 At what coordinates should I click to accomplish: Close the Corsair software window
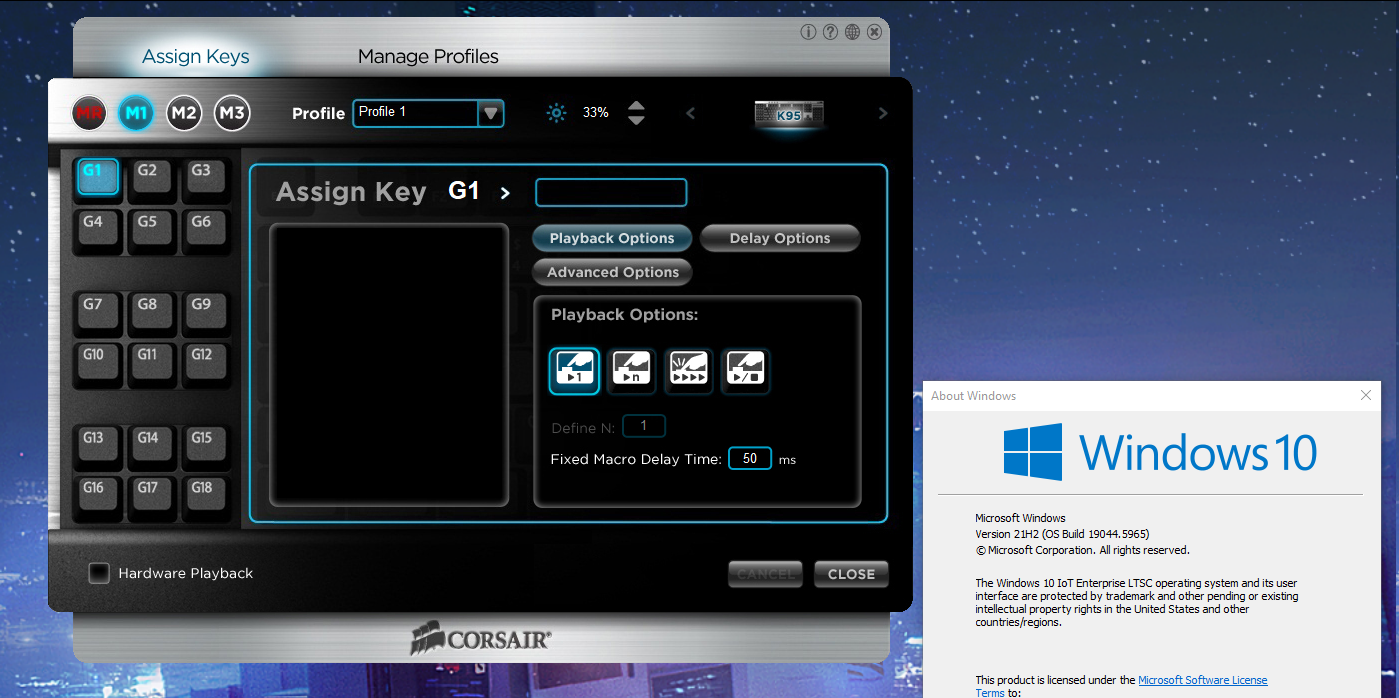874,32
